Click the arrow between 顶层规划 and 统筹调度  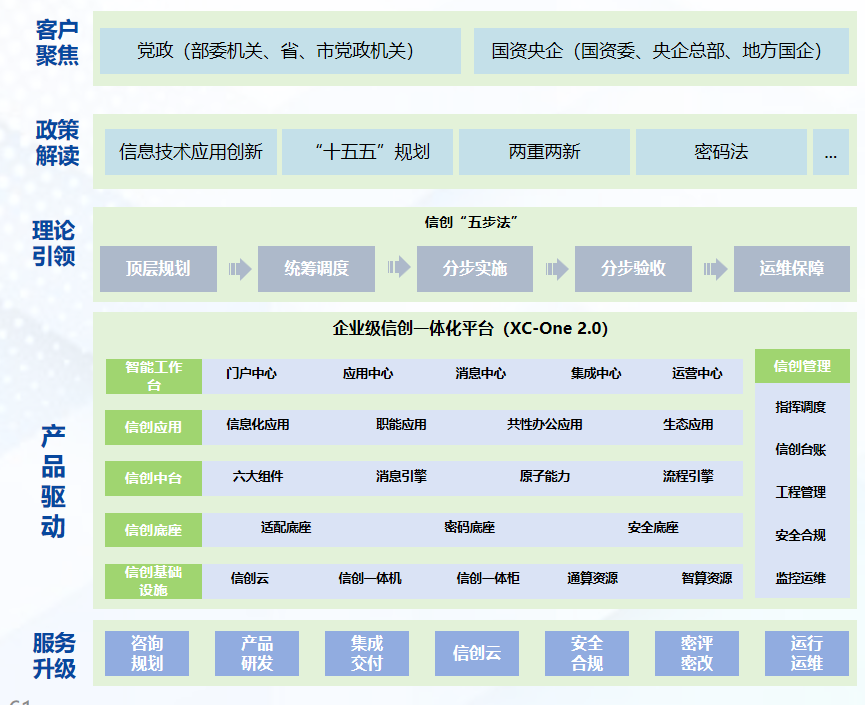pyautogui.click(x=239, y=269)
